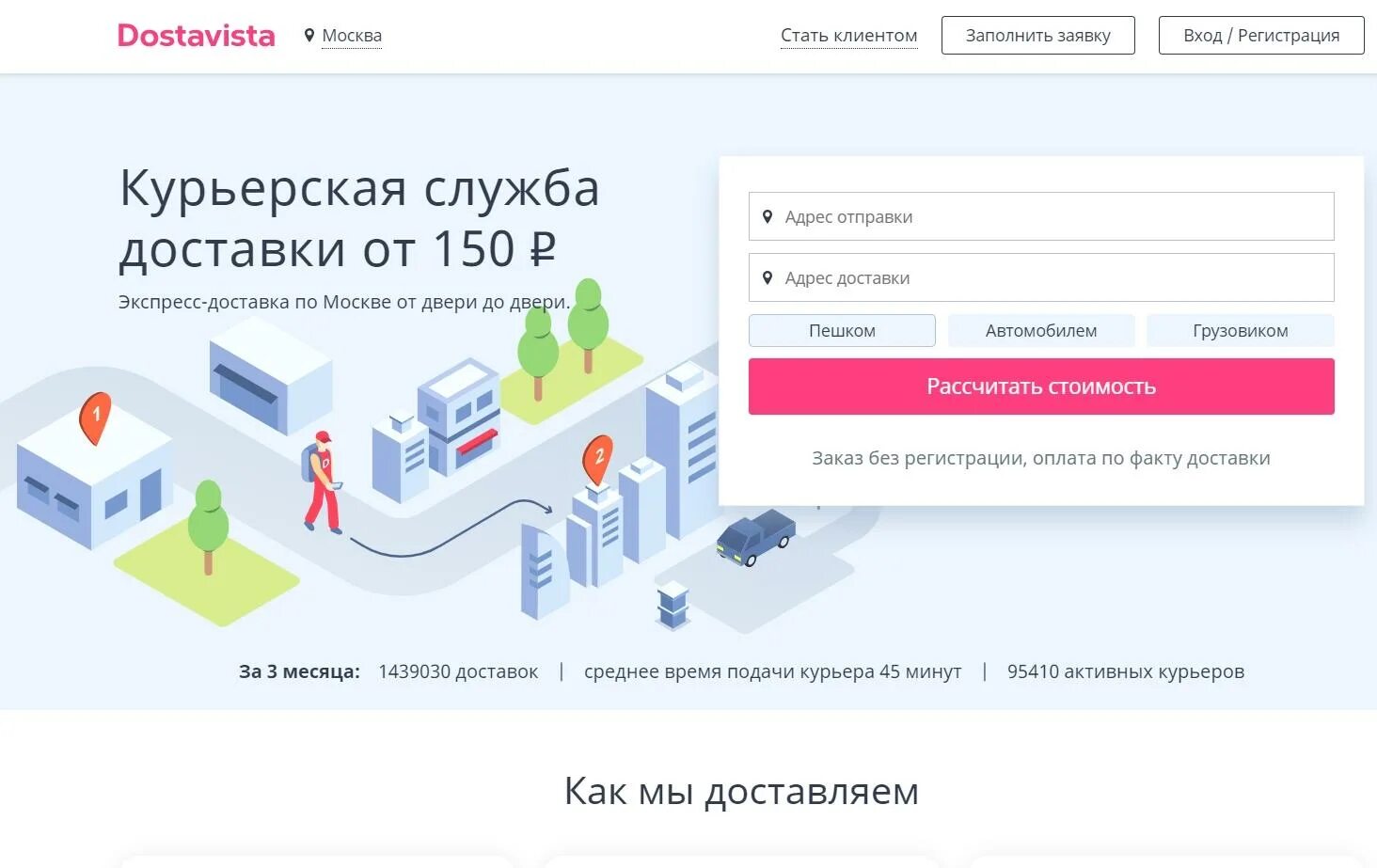Click the orange map marker number 2

[598, 459]
